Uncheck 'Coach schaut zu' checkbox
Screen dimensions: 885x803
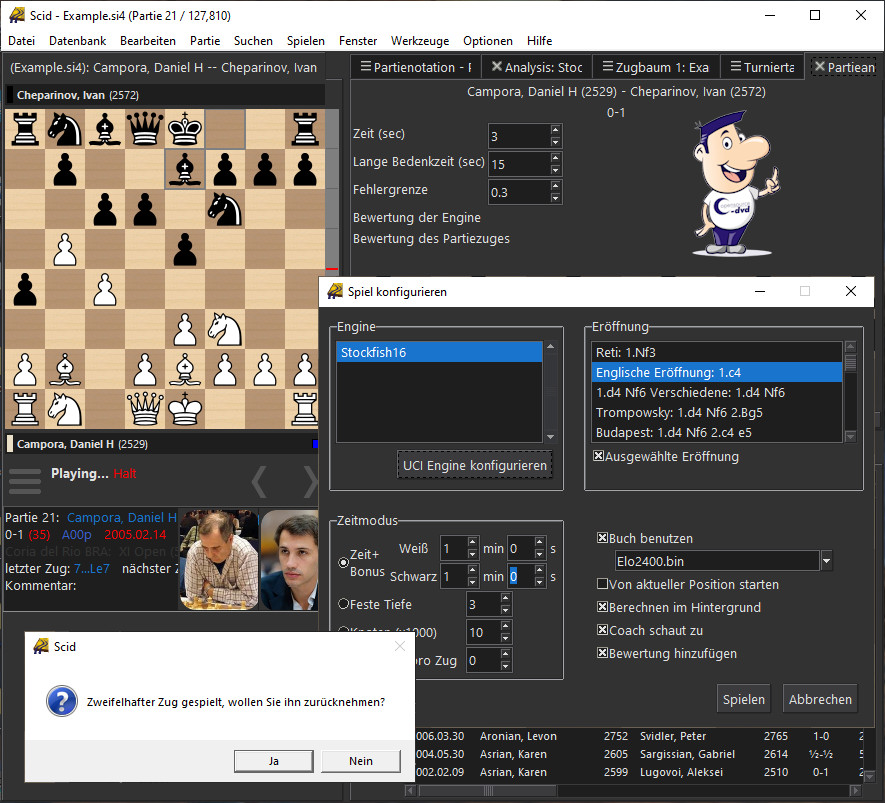pyautogui.click(x=602, y=630)
